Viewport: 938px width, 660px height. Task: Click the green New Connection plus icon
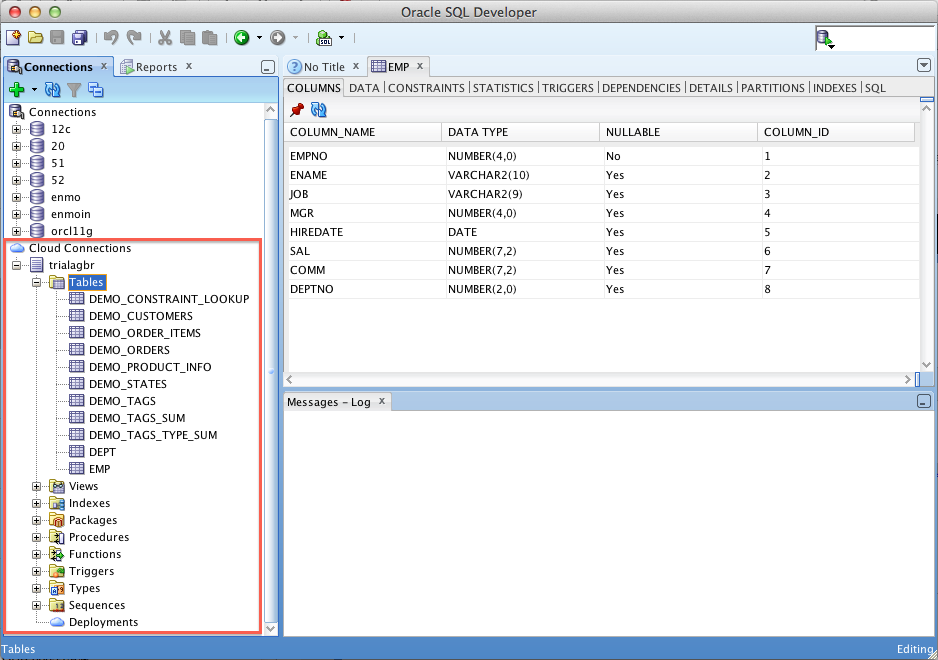tap(16, 90)
